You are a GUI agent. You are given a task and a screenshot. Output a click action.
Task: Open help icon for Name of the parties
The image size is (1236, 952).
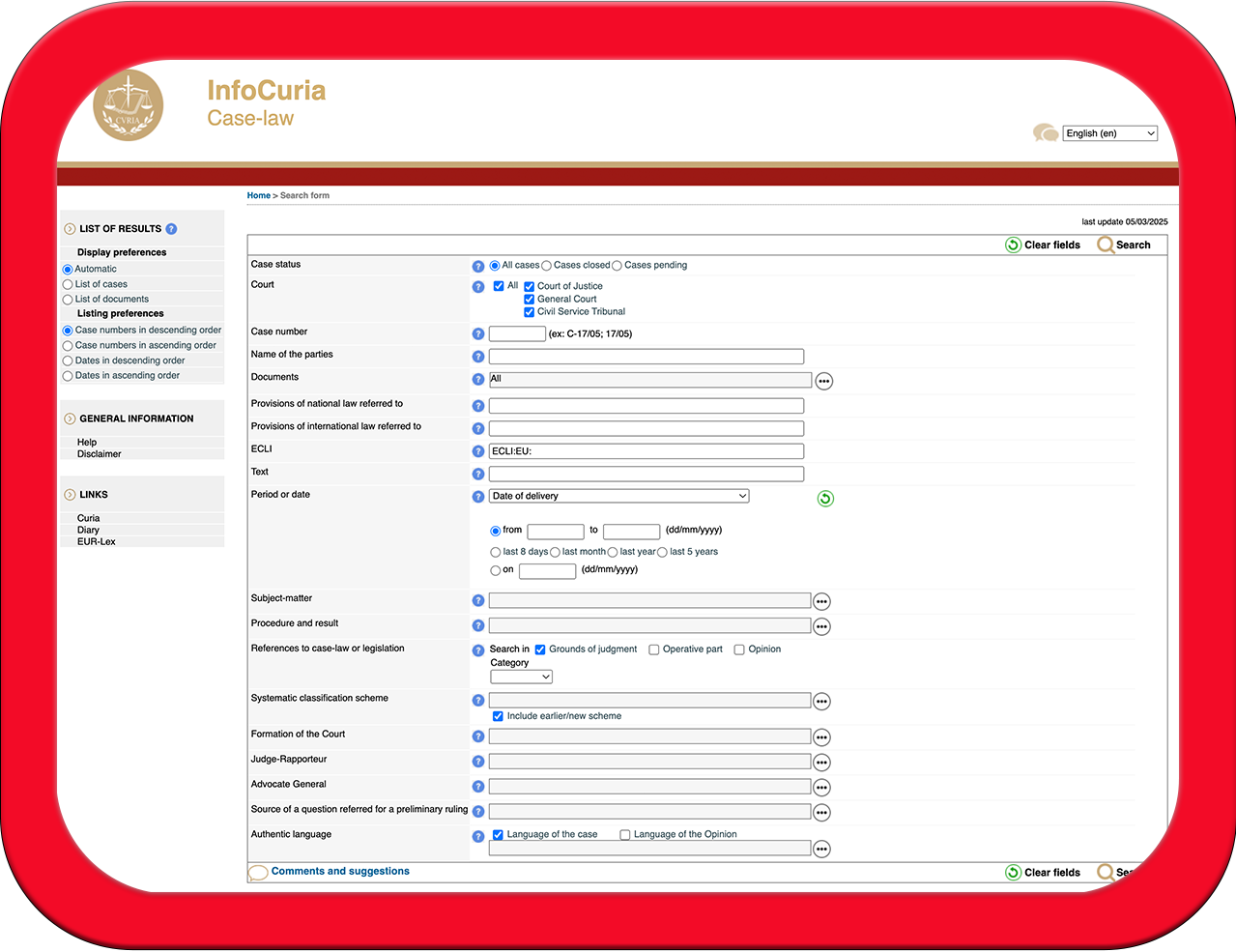[x=477, y=357]
